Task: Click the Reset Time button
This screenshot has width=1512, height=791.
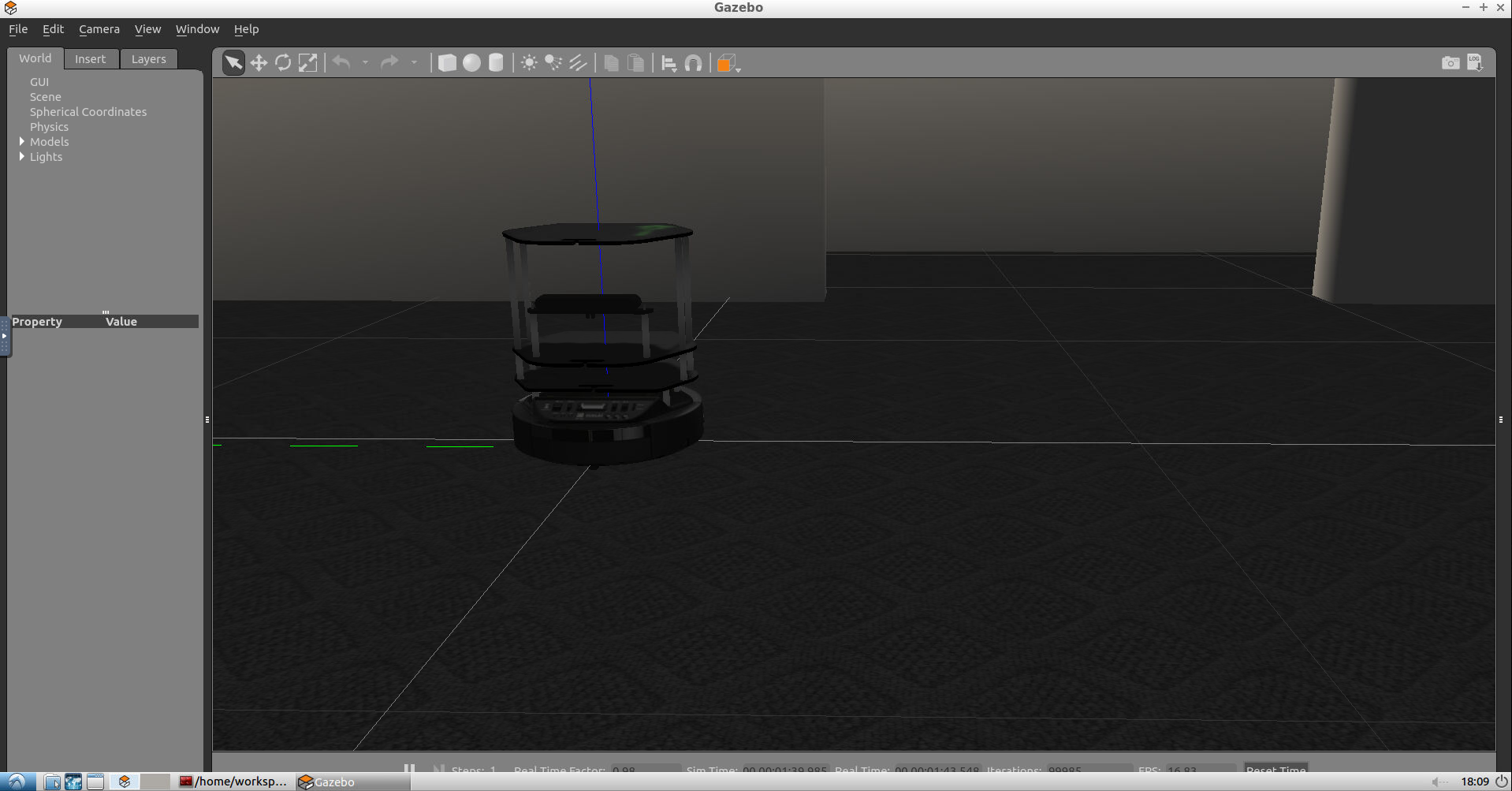Action: 1276,768
